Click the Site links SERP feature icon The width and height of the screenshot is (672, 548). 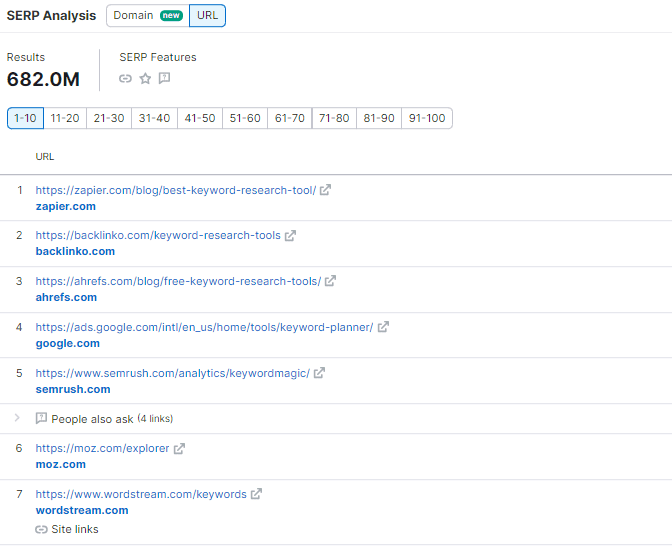(125, 78)
